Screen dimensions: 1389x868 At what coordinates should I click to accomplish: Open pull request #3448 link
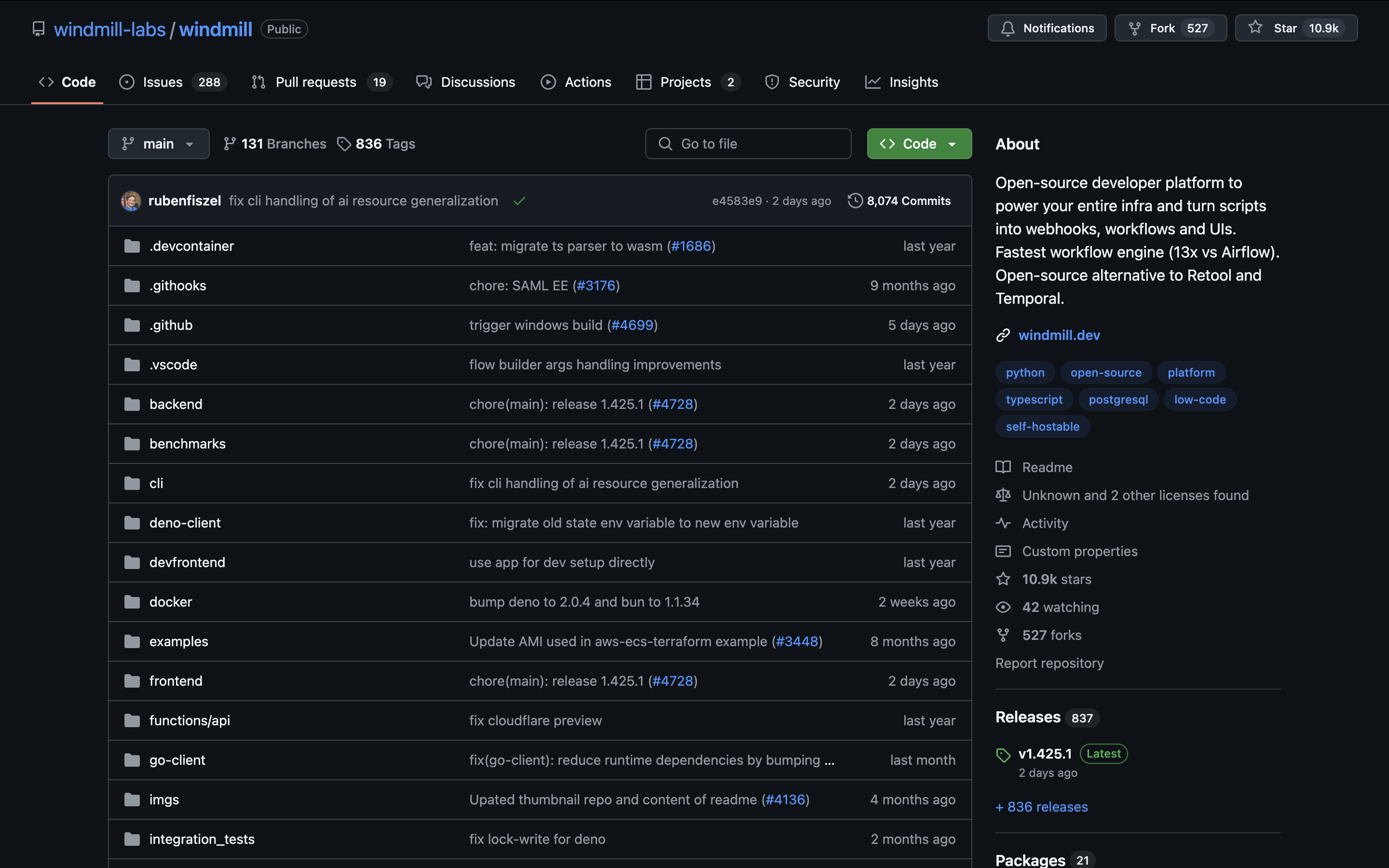(797, 642)
